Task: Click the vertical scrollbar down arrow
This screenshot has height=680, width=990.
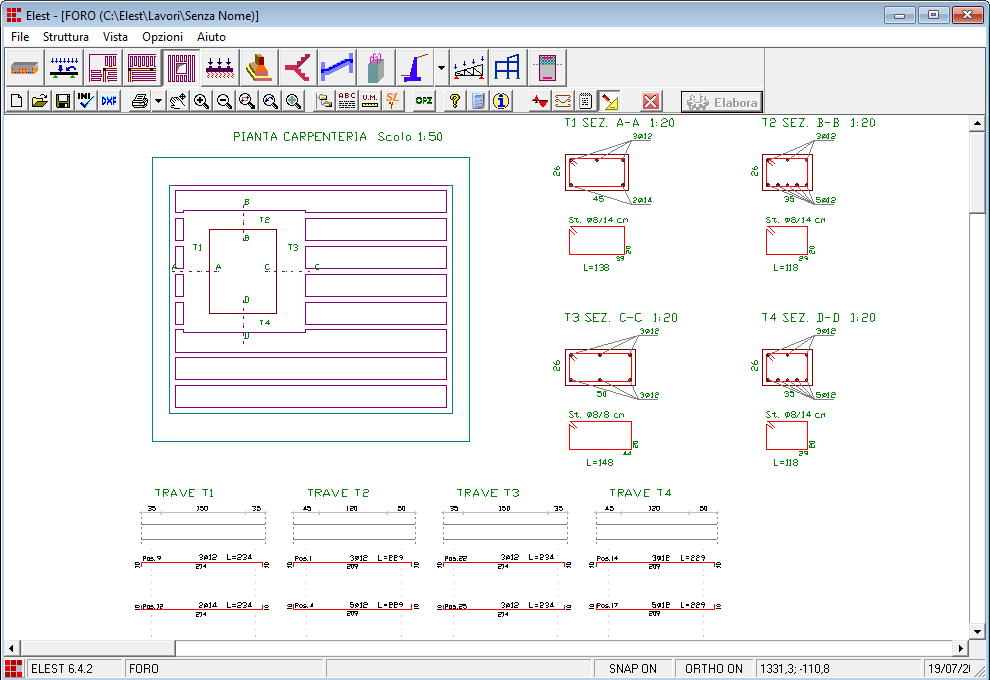Action: point(977,631)
